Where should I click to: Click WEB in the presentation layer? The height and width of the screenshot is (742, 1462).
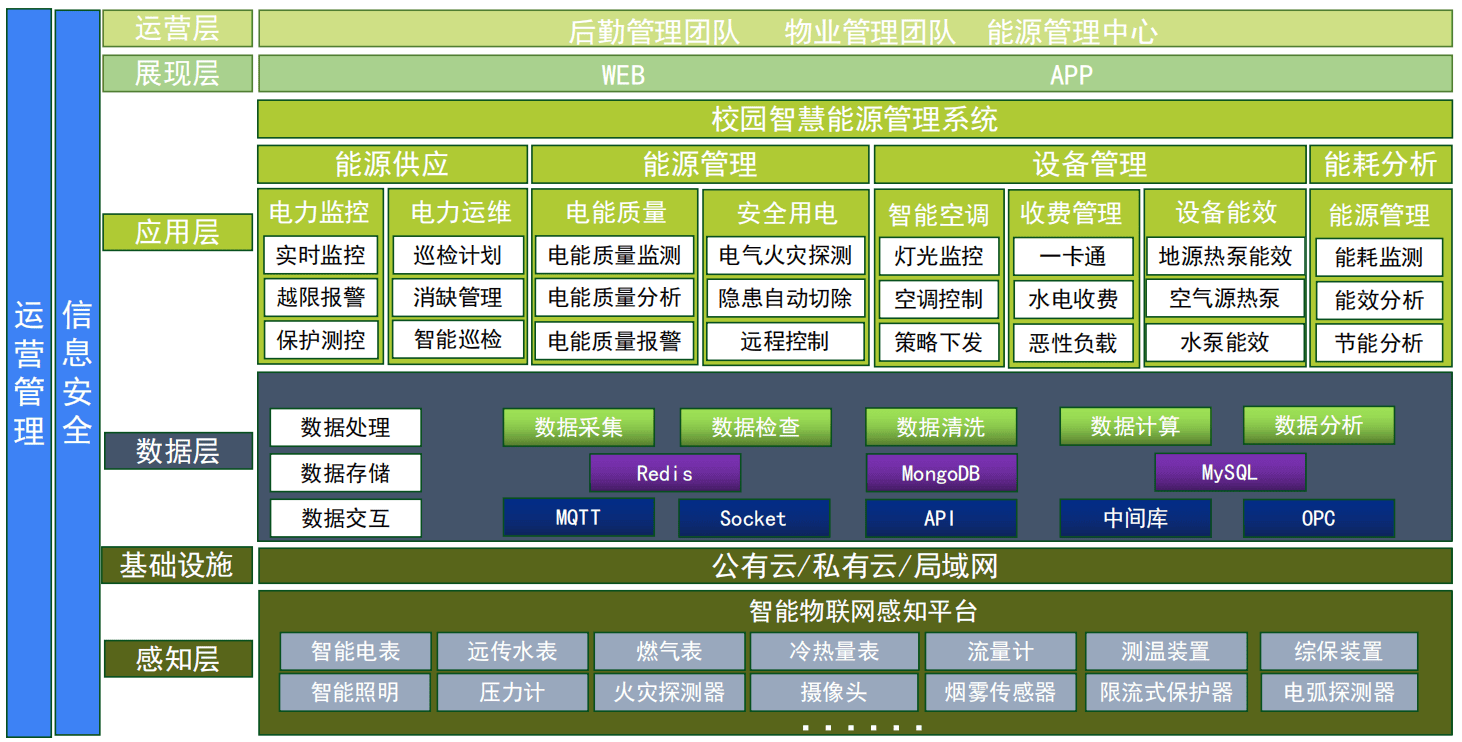pos(623,75)
